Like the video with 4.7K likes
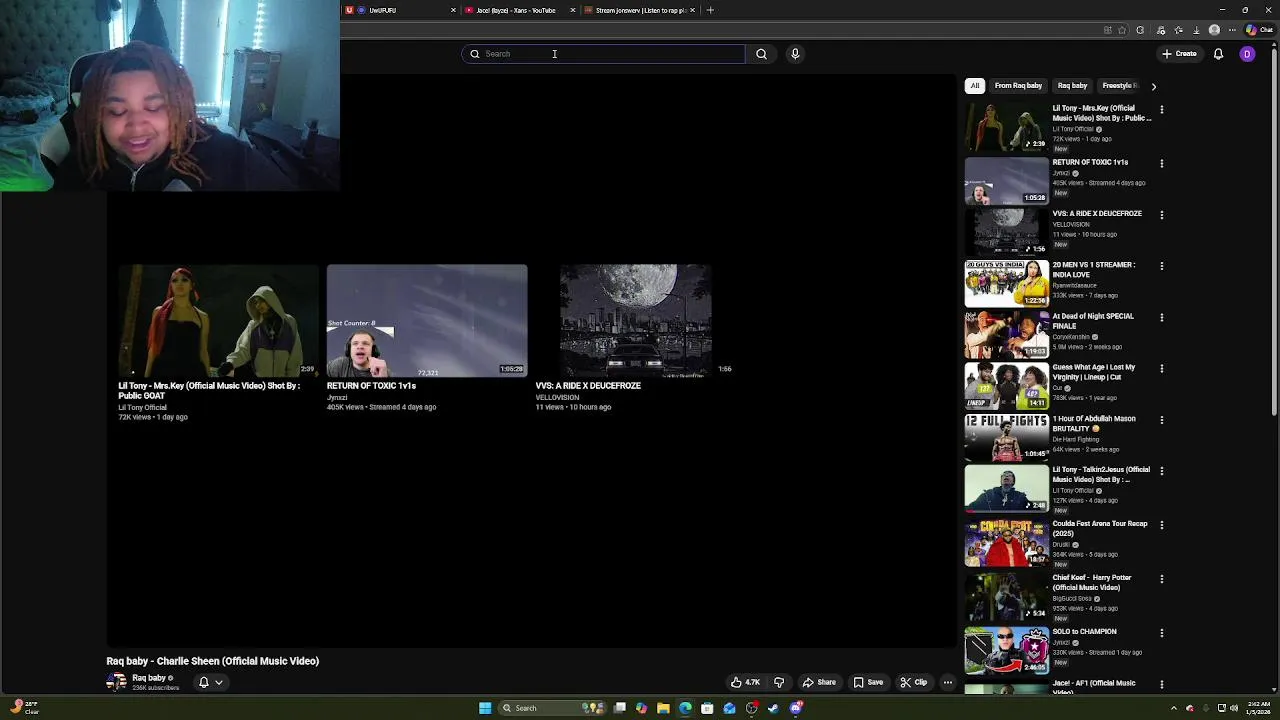This screenshot has width=1280, height=720. 746,682
